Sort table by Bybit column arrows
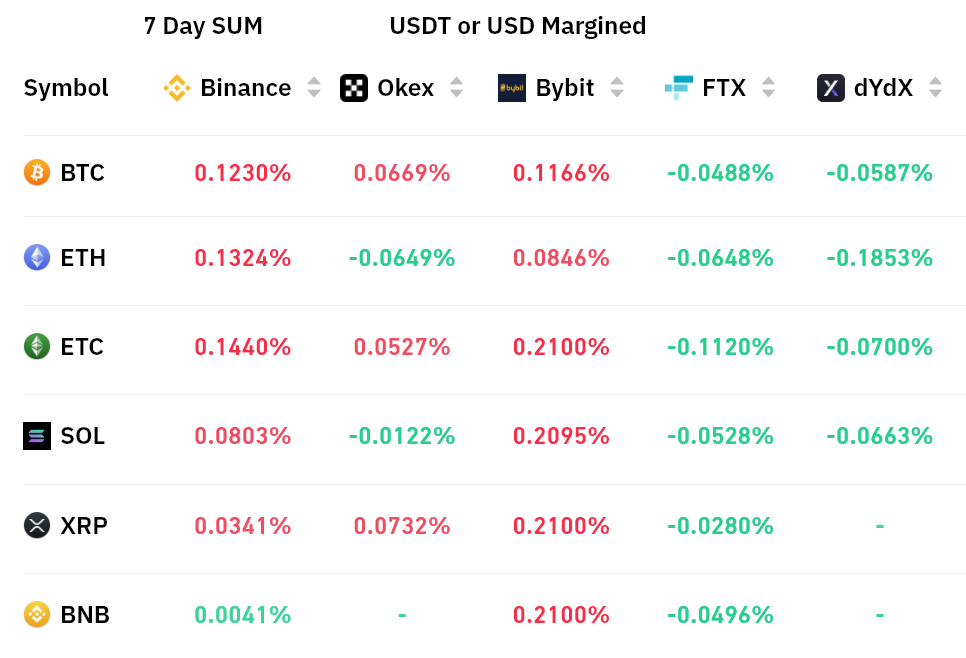966x658 pixels. (617, 88)
